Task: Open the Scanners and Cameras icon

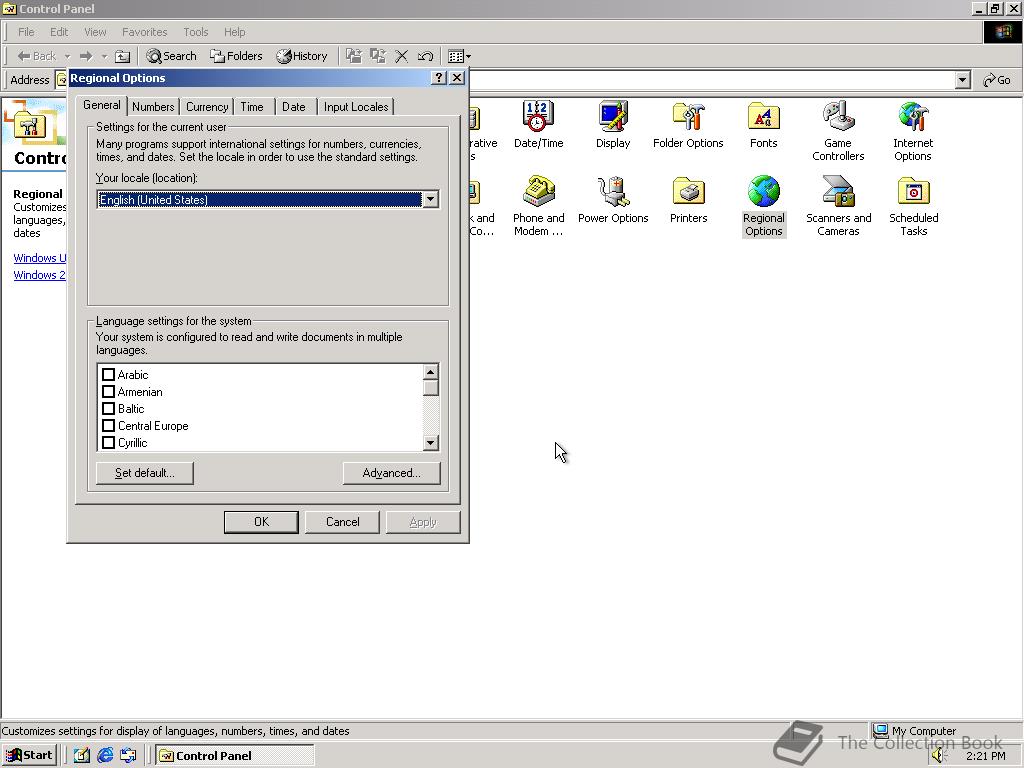Action: pyautogui.click(x=838, y=206)
